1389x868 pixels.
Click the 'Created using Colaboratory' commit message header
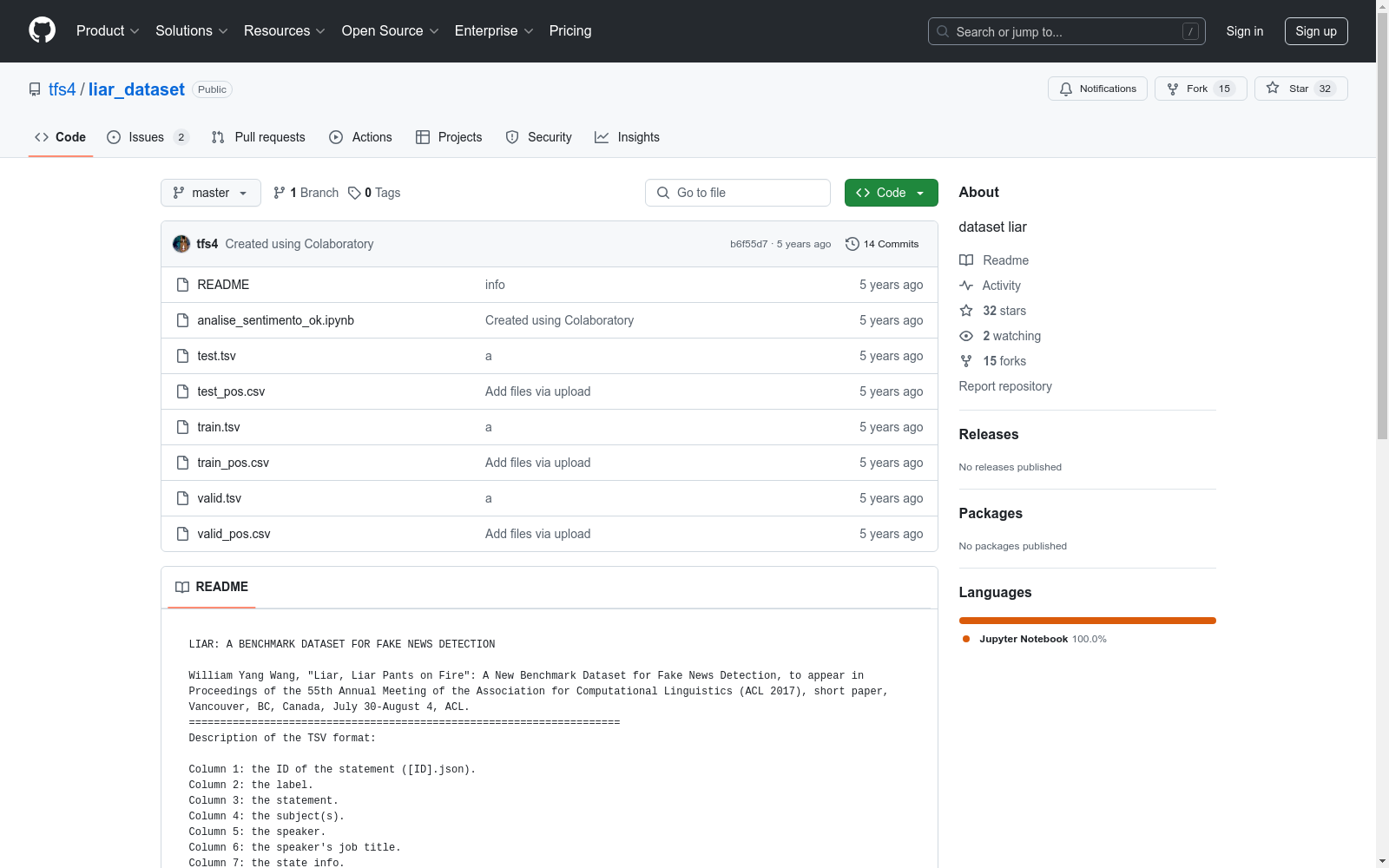(300, 244)
